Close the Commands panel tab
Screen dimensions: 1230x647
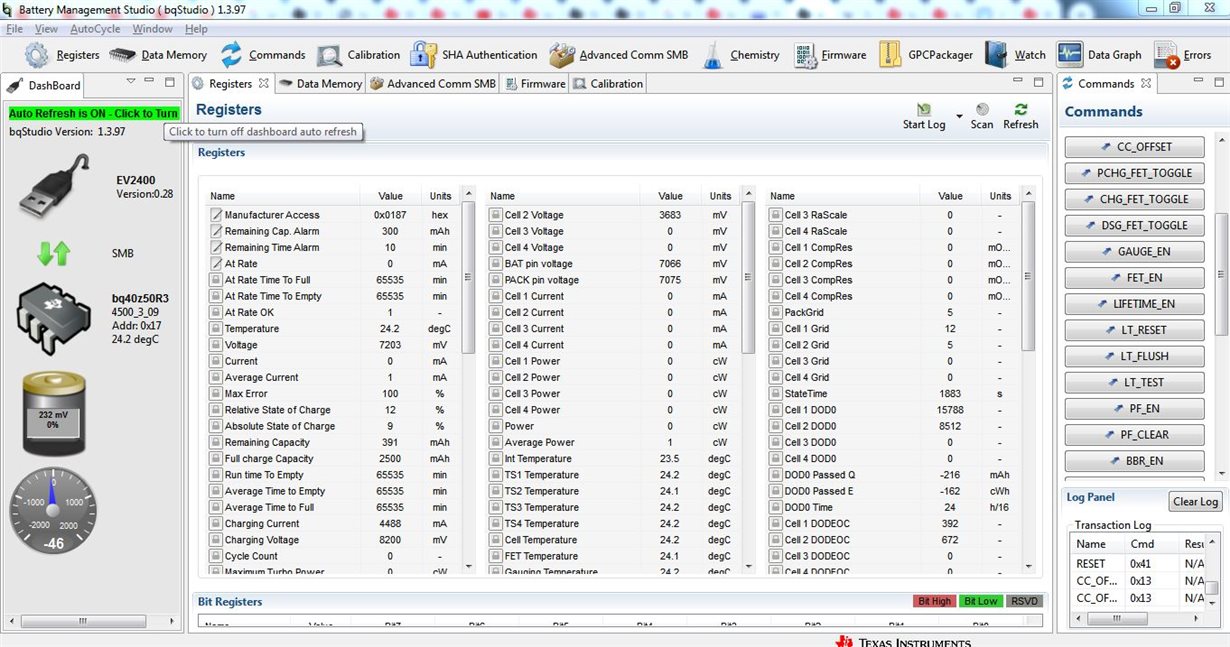[1146, 83]
